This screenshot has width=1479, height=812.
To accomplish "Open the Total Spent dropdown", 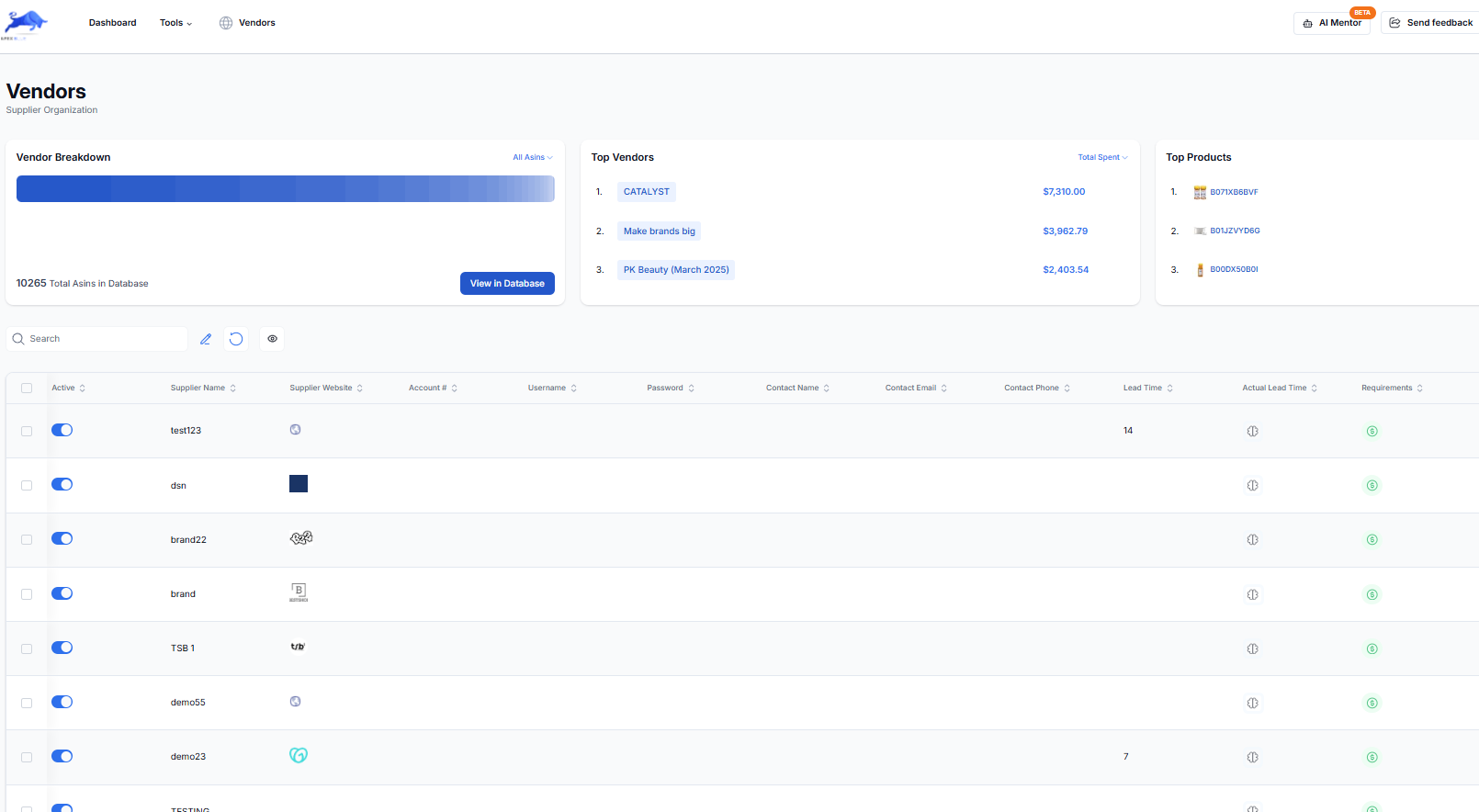I will (x=1102, y=157).
